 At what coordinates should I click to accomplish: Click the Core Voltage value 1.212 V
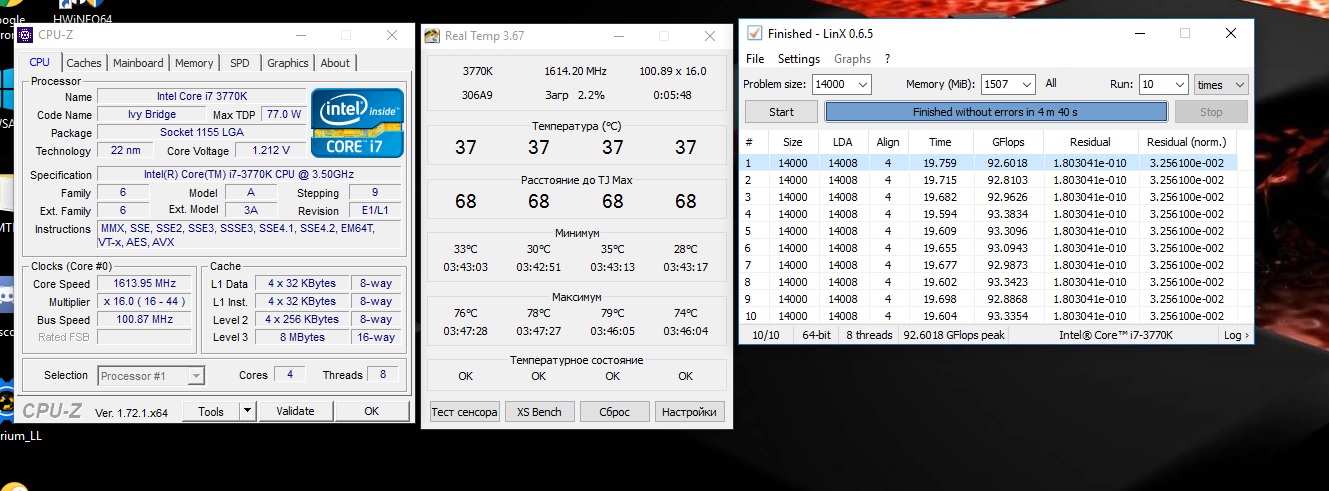point(270,151)
